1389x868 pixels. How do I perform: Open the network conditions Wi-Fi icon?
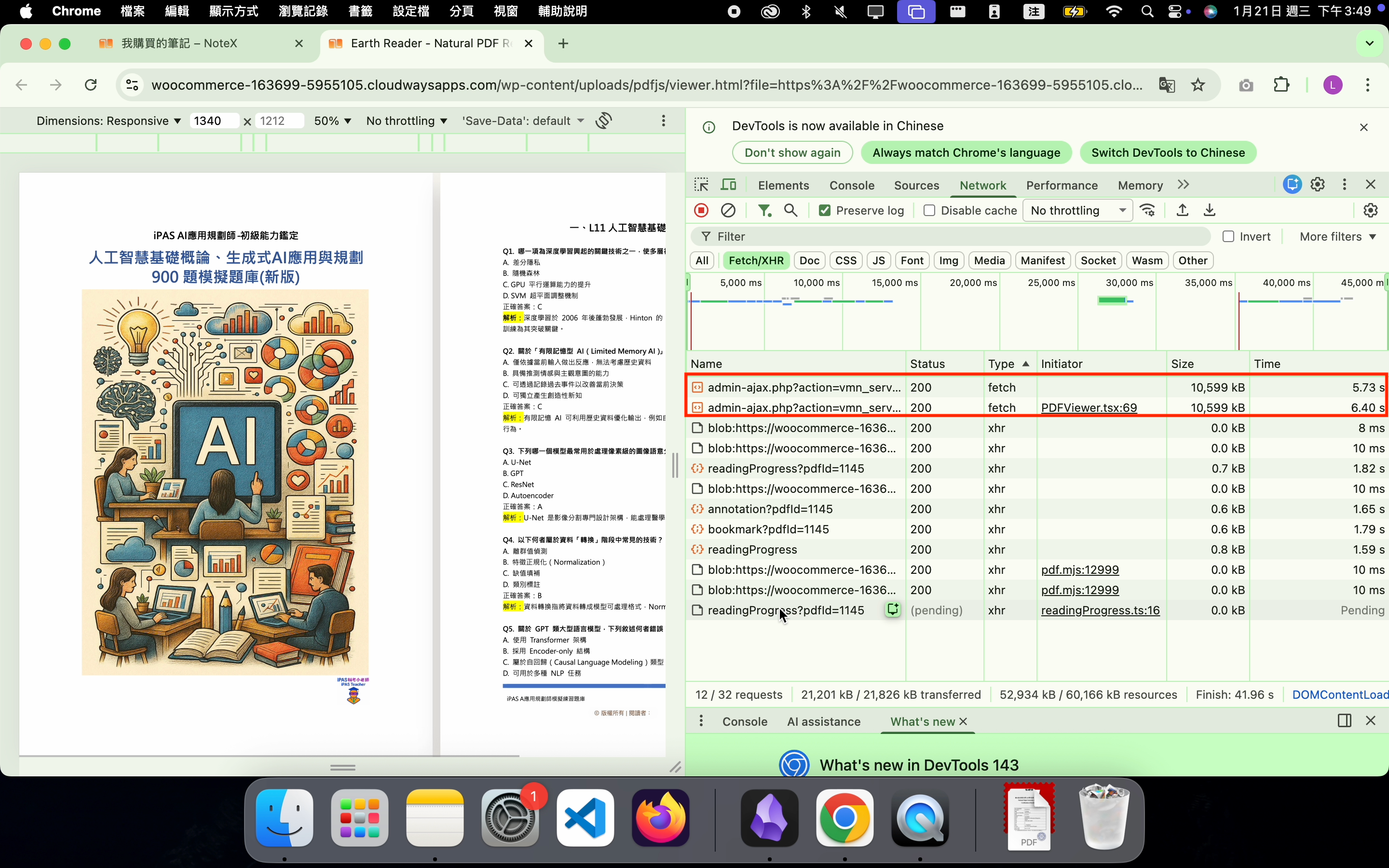pos(1147,210)
